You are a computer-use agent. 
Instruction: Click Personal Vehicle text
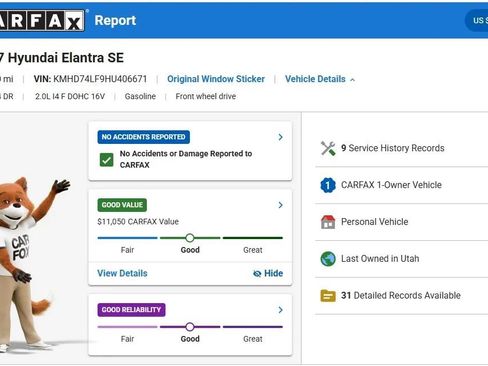[x=375, y=222]
